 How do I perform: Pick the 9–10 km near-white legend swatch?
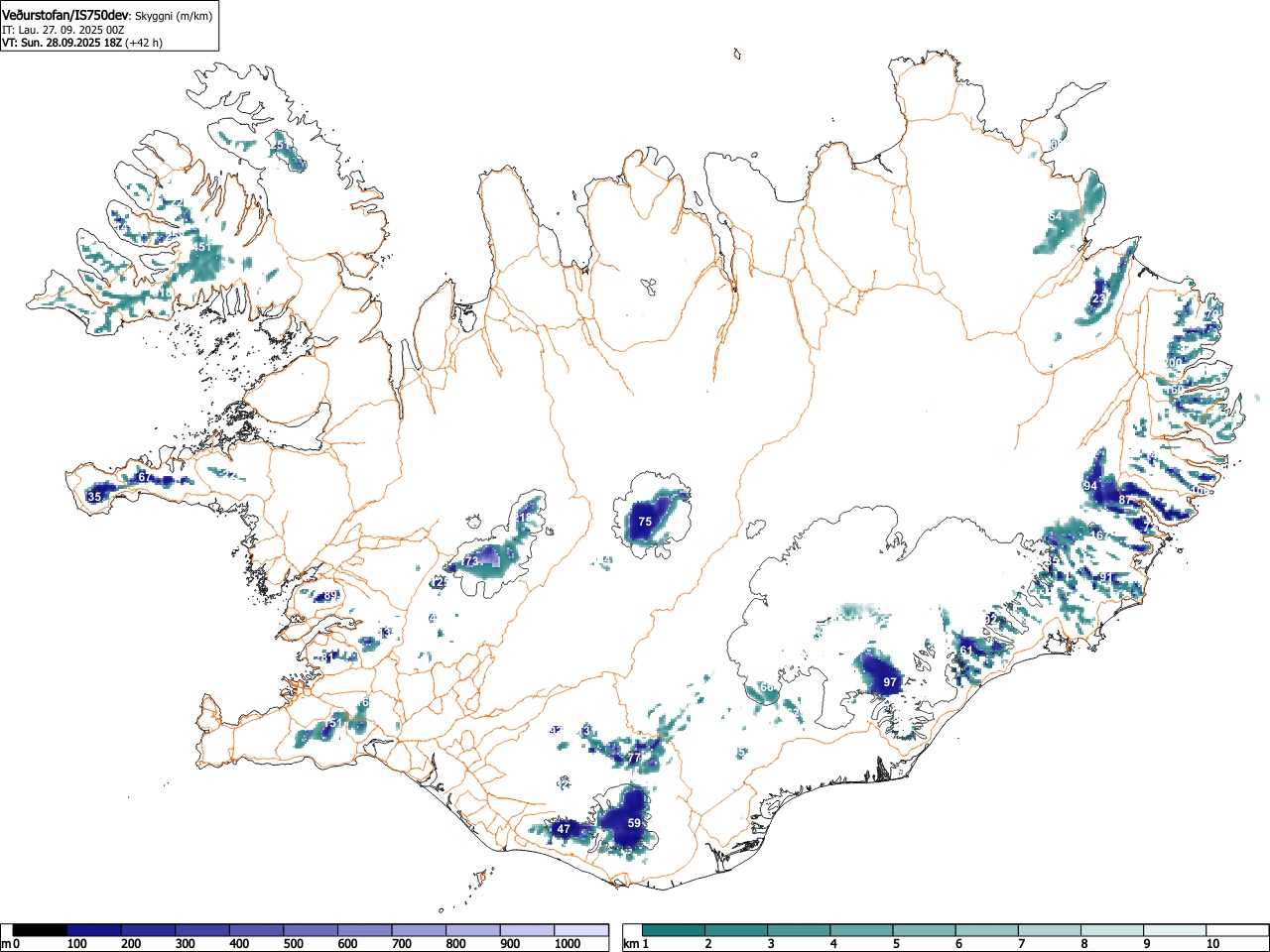(x=1176, y=930)
